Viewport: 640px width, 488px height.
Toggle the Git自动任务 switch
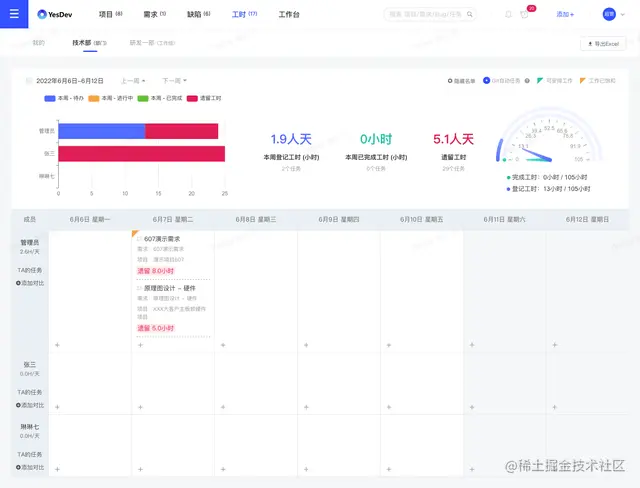click(x=486, y=80)
